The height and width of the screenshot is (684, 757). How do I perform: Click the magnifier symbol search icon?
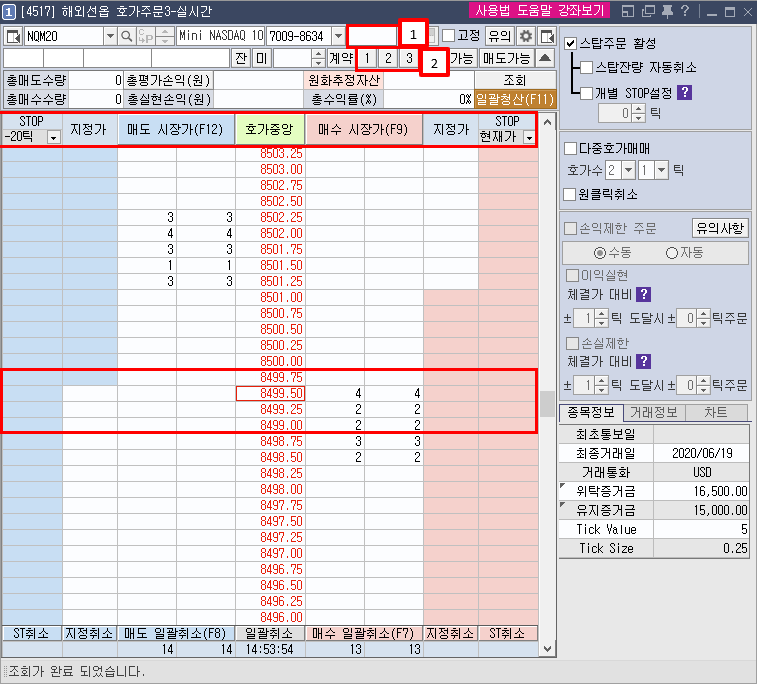coord(126,36)
